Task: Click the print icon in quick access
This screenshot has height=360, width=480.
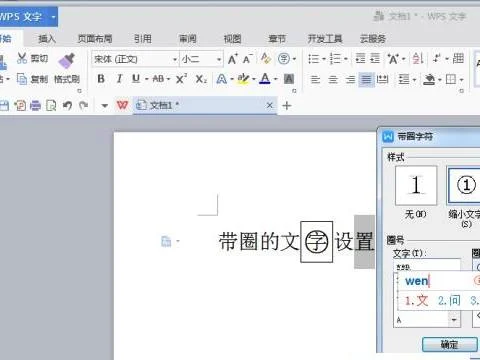Action: tap(35, 106)
